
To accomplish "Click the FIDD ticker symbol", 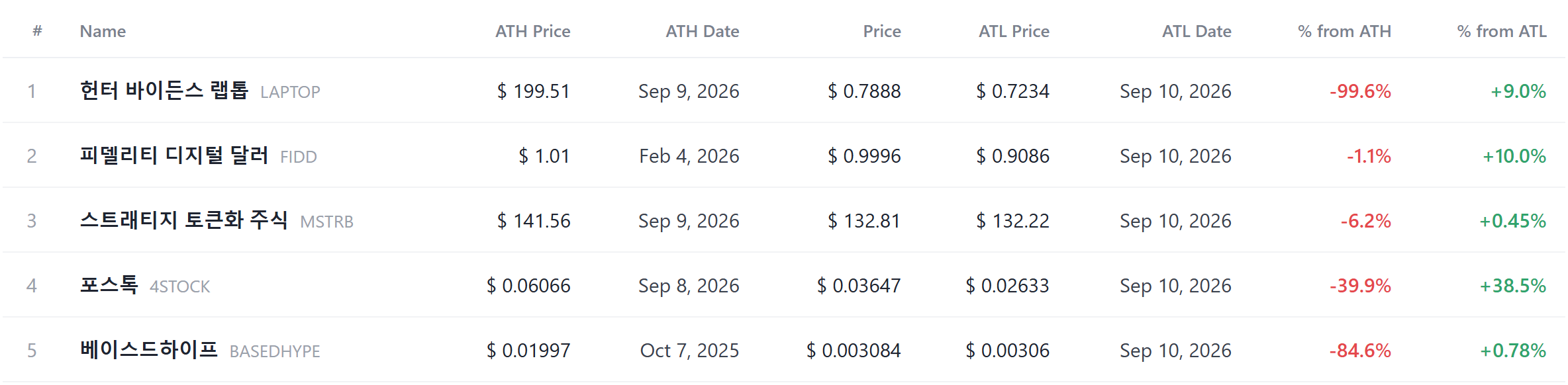I will click(298, 157).
